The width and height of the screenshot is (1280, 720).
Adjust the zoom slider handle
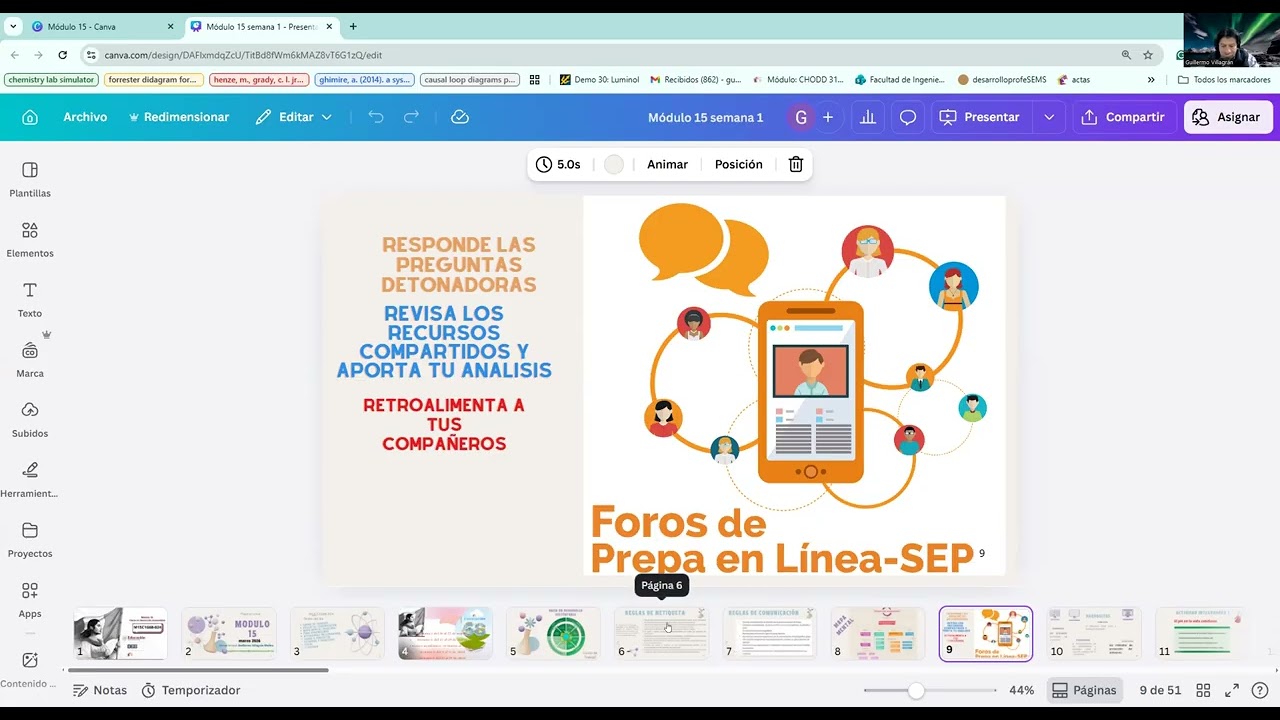pyautogui.click(x=916, y=690)
